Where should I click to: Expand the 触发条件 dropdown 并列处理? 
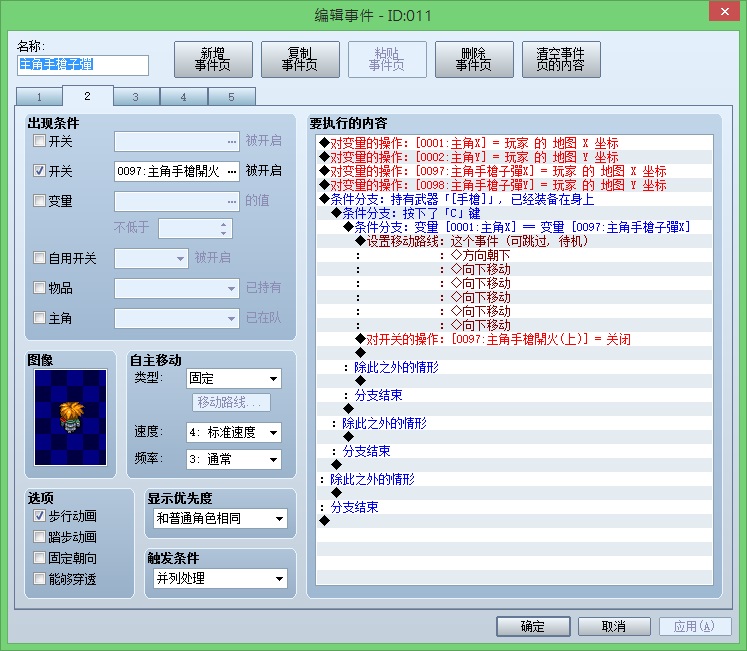tap(221, 579)
